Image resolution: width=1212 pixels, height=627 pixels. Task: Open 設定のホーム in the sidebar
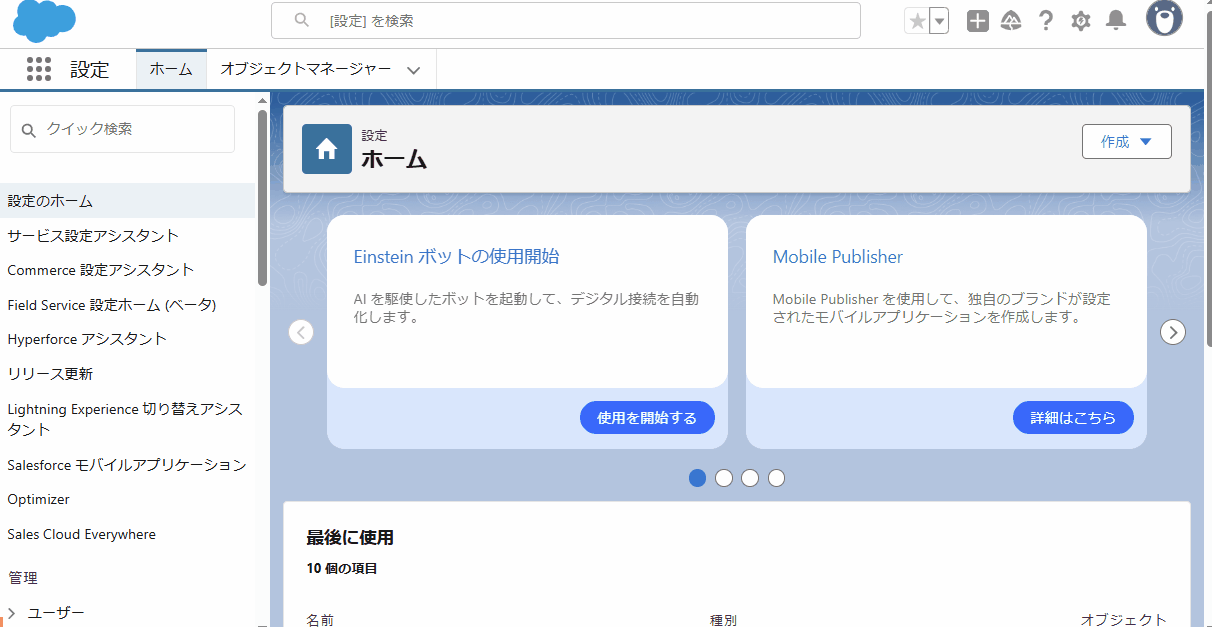tap(127, 201)
